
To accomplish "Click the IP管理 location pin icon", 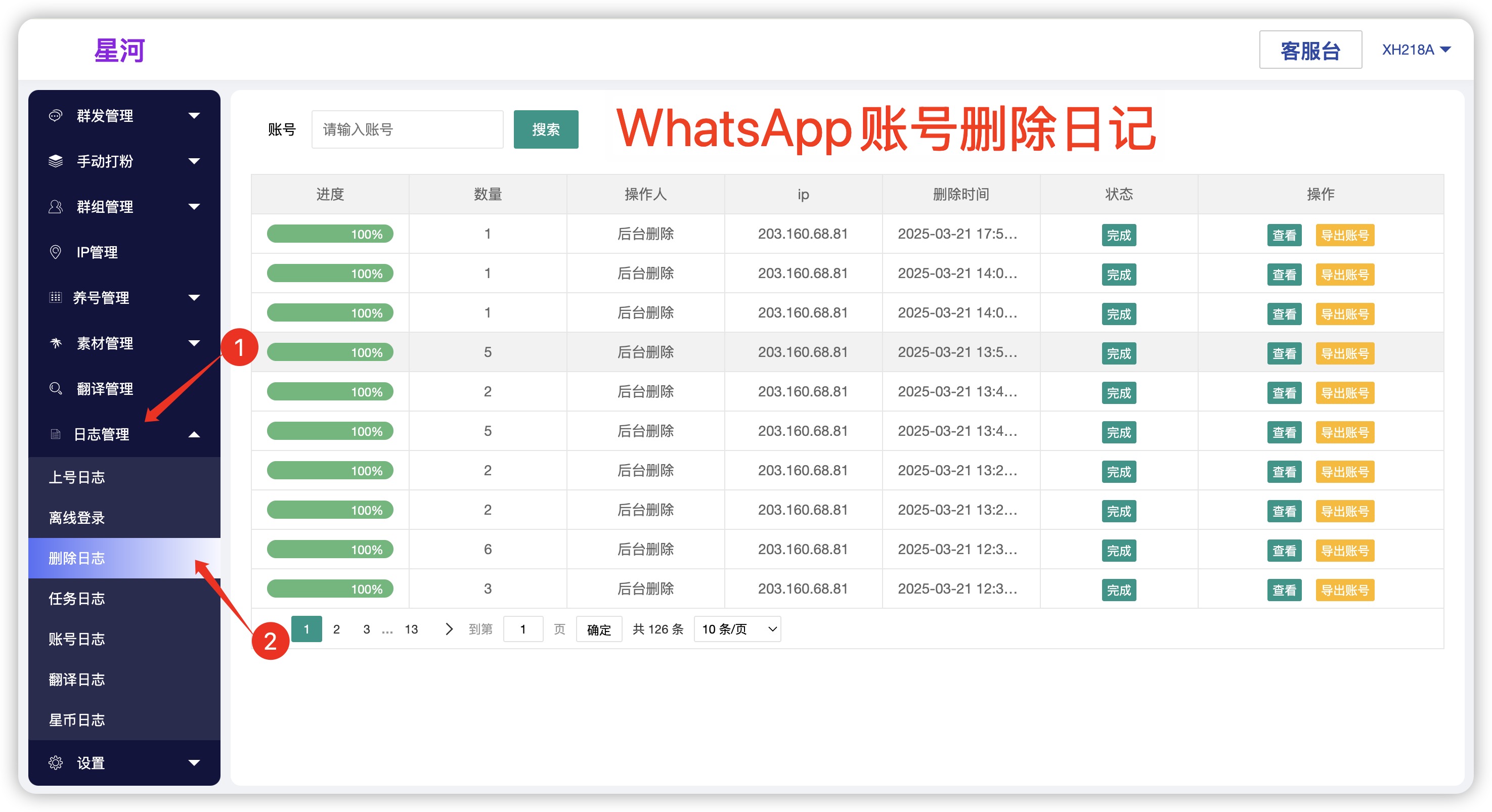I will (x=55, y=252).
